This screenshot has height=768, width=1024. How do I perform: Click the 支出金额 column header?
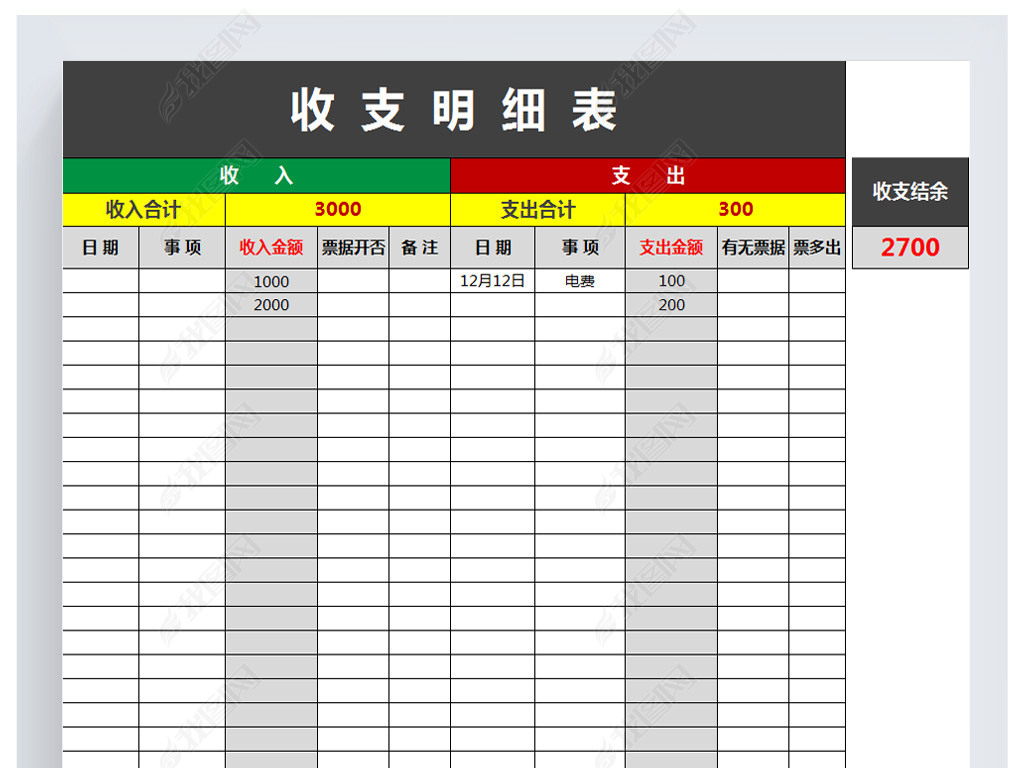click(x=671, y=247)
